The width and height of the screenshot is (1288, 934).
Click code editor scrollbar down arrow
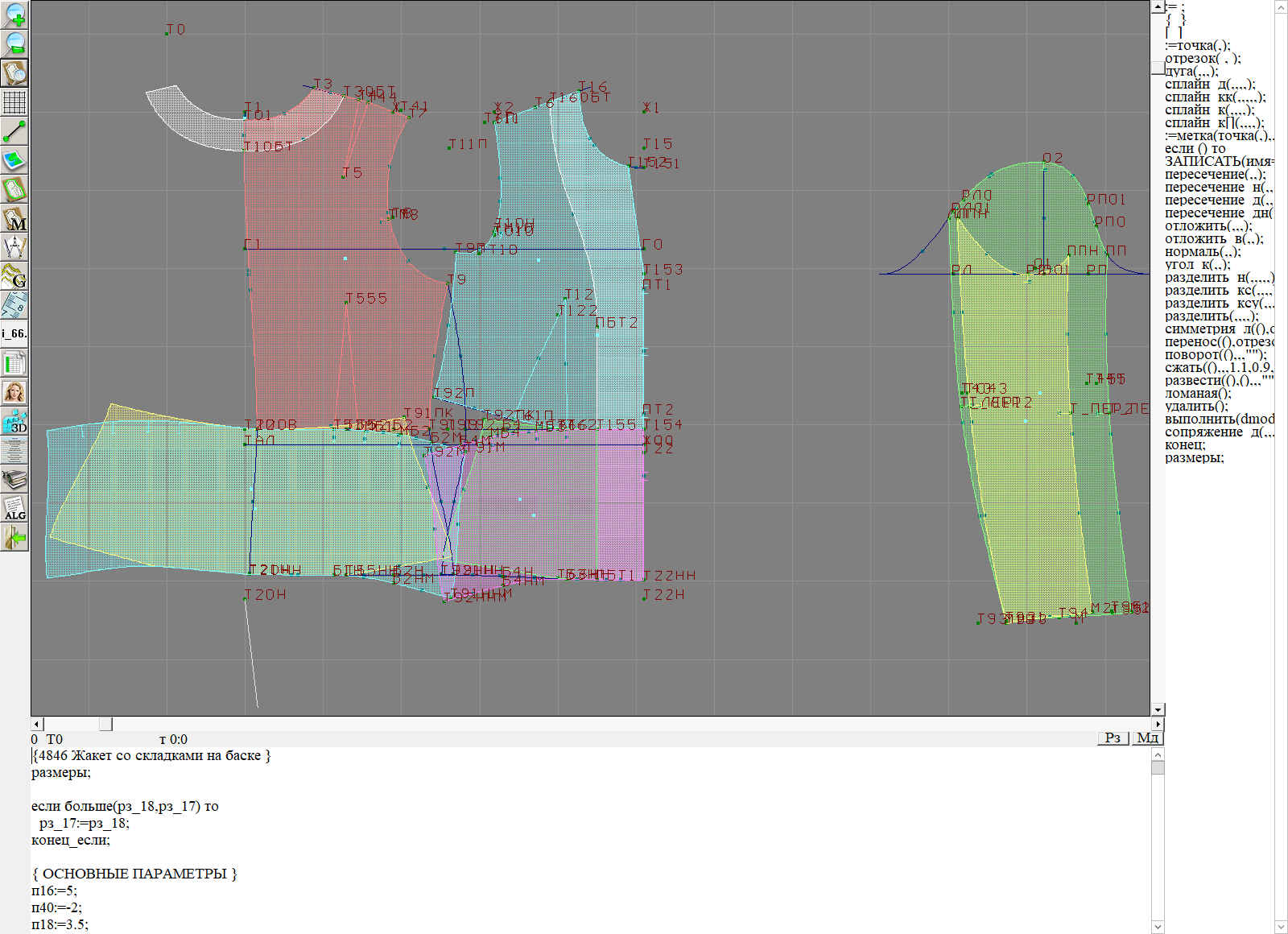[1158, 926]
